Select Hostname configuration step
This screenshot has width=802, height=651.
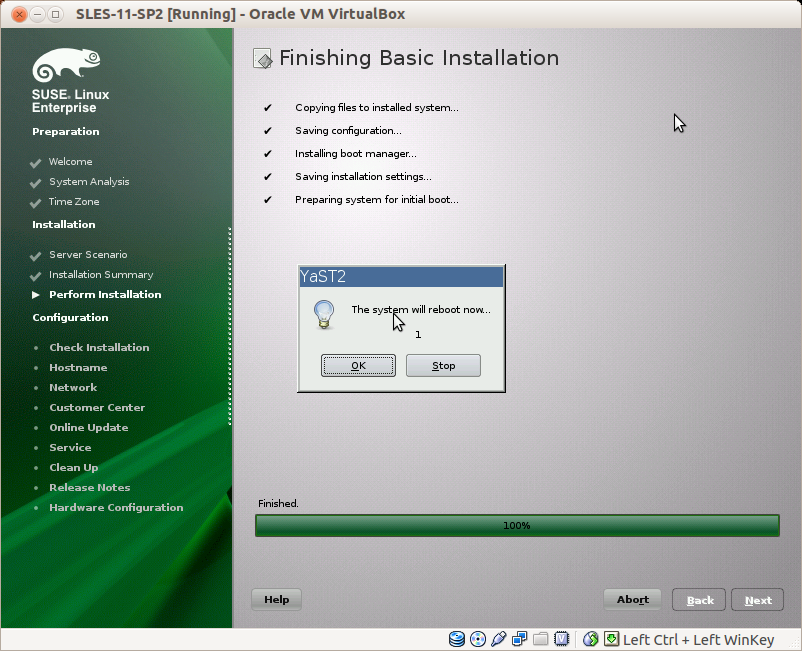pos(78,367)
